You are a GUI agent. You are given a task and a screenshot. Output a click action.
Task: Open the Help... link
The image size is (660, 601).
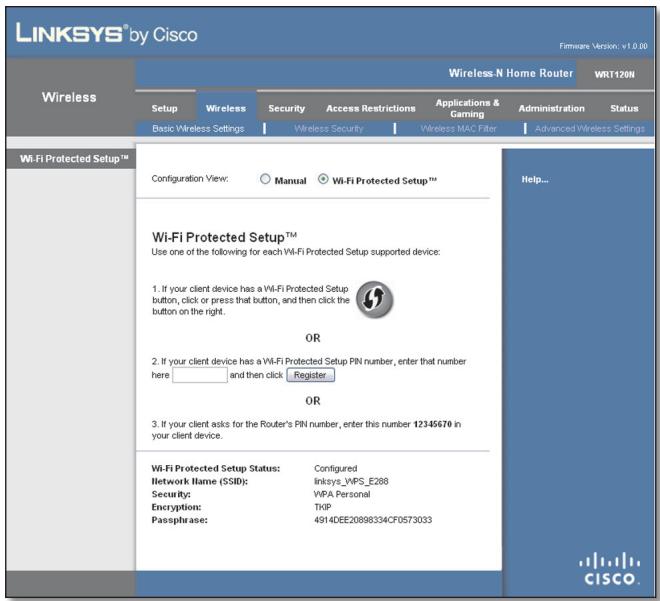point(535,180)
